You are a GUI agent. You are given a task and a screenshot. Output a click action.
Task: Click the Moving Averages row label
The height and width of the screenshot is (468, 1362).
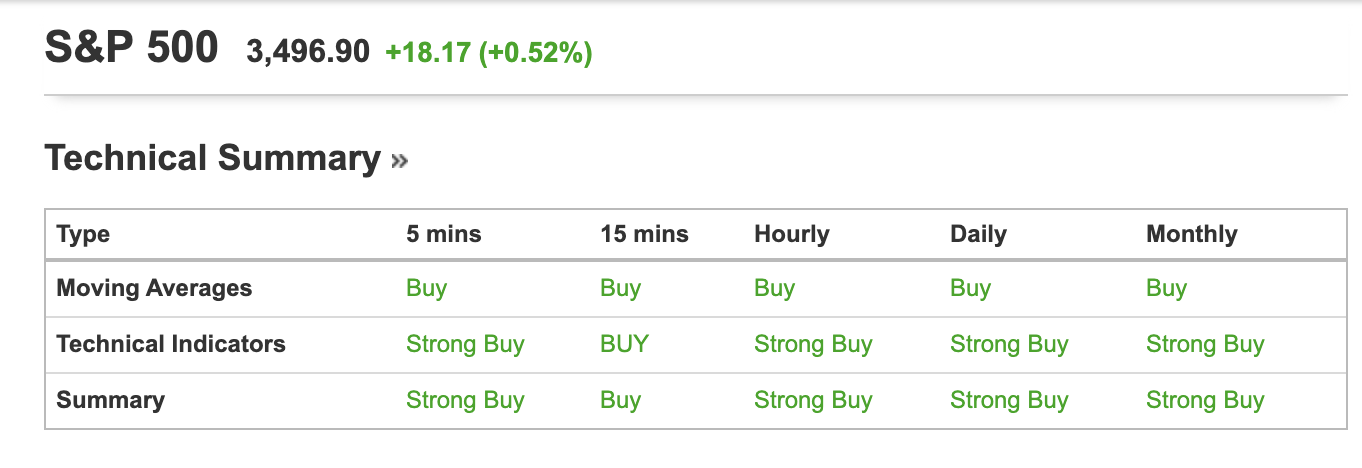(154, 289)
